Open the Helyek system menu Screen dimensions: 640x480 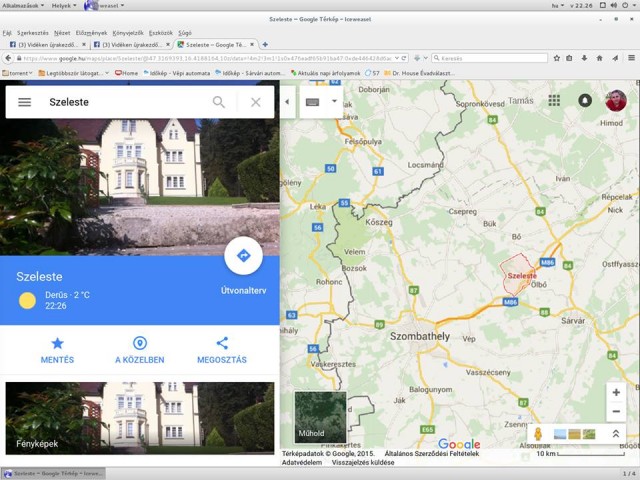point(64,6)
